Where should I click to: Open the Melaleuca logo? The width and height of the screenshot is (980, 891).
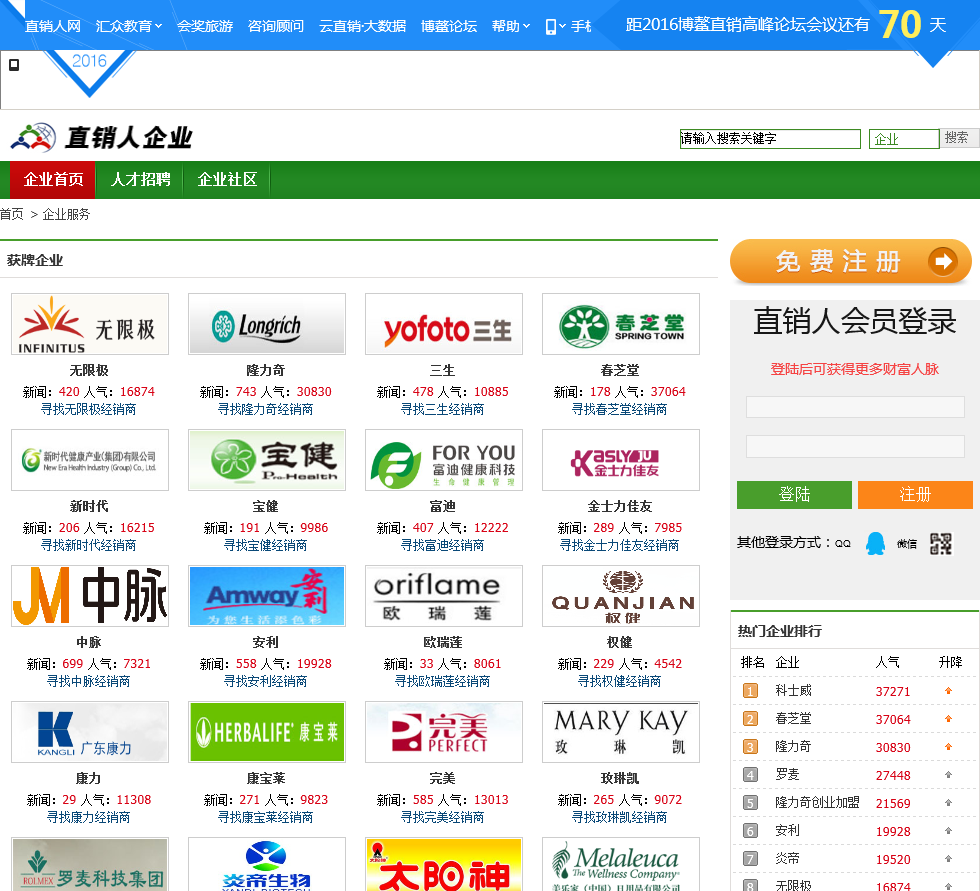click(x=621, y=865)
